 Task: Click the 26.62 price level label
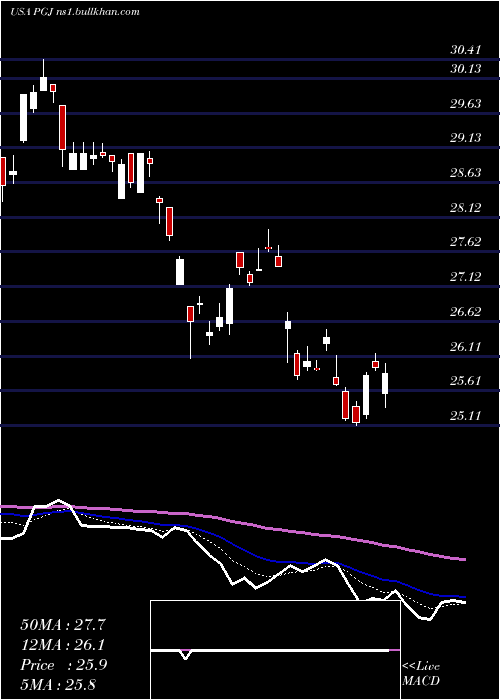coord(466,312)
